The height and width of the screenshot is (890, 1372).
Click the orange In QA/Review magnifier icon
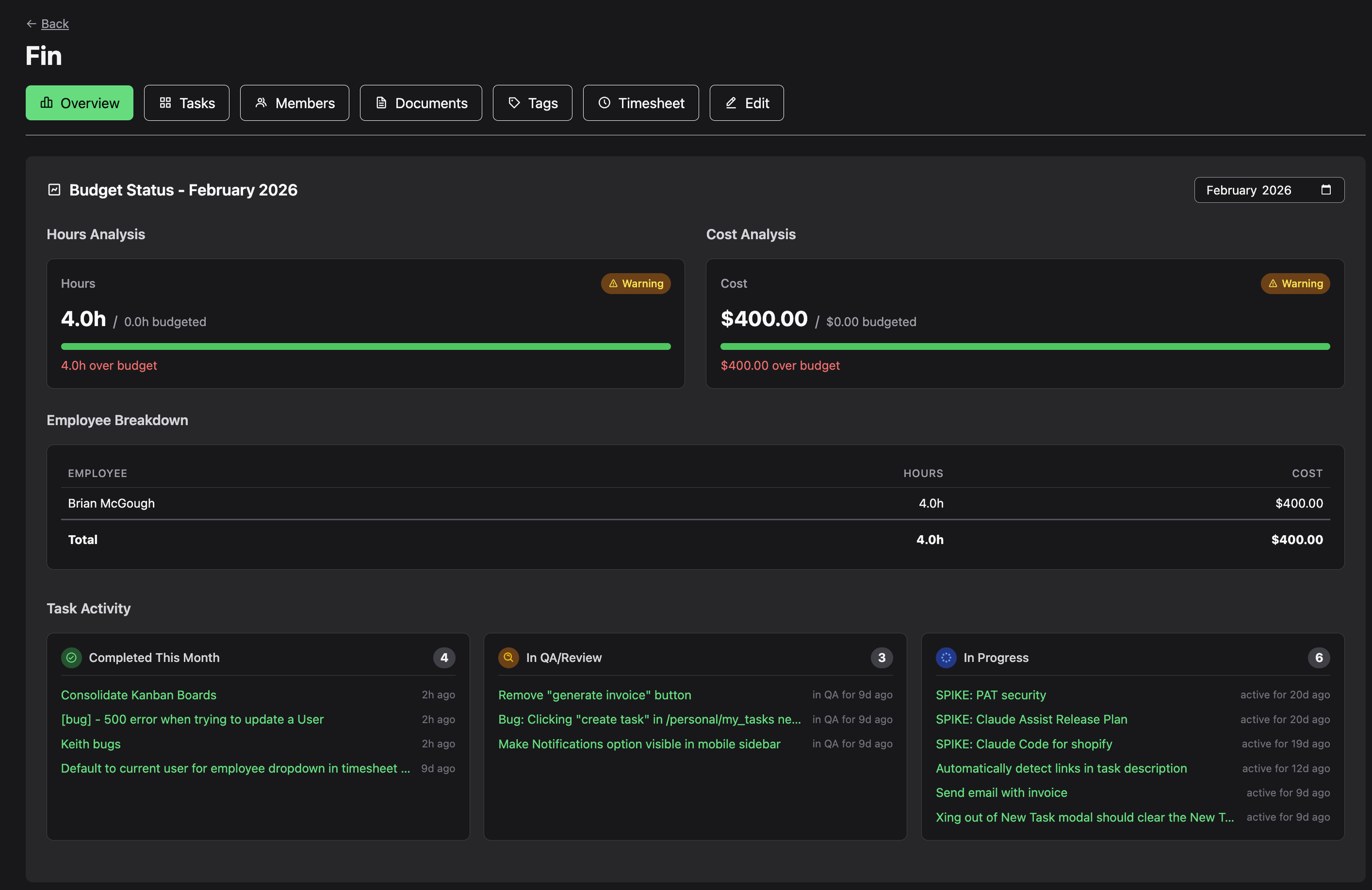click(508, 658)
